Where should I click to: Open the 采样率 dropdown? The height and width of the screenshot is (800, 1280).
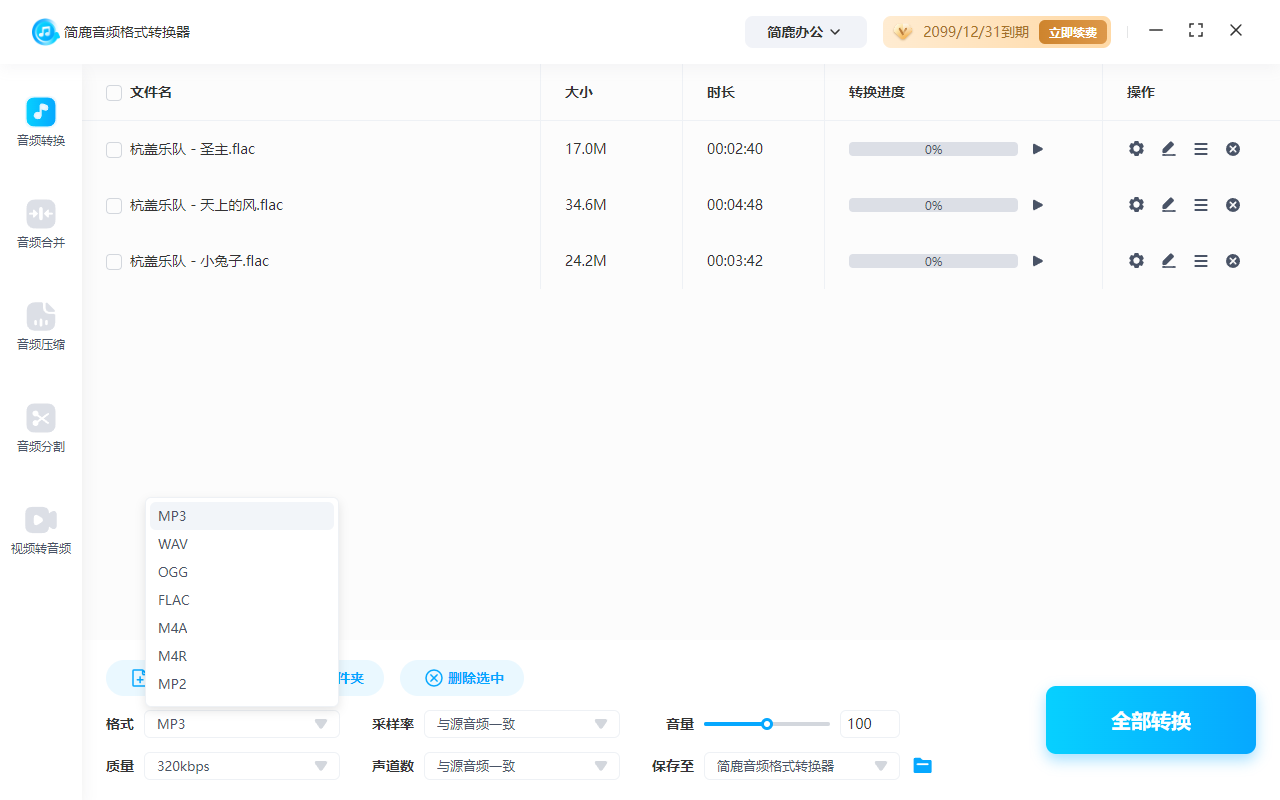pyautogui.click(x=521, y=723)
